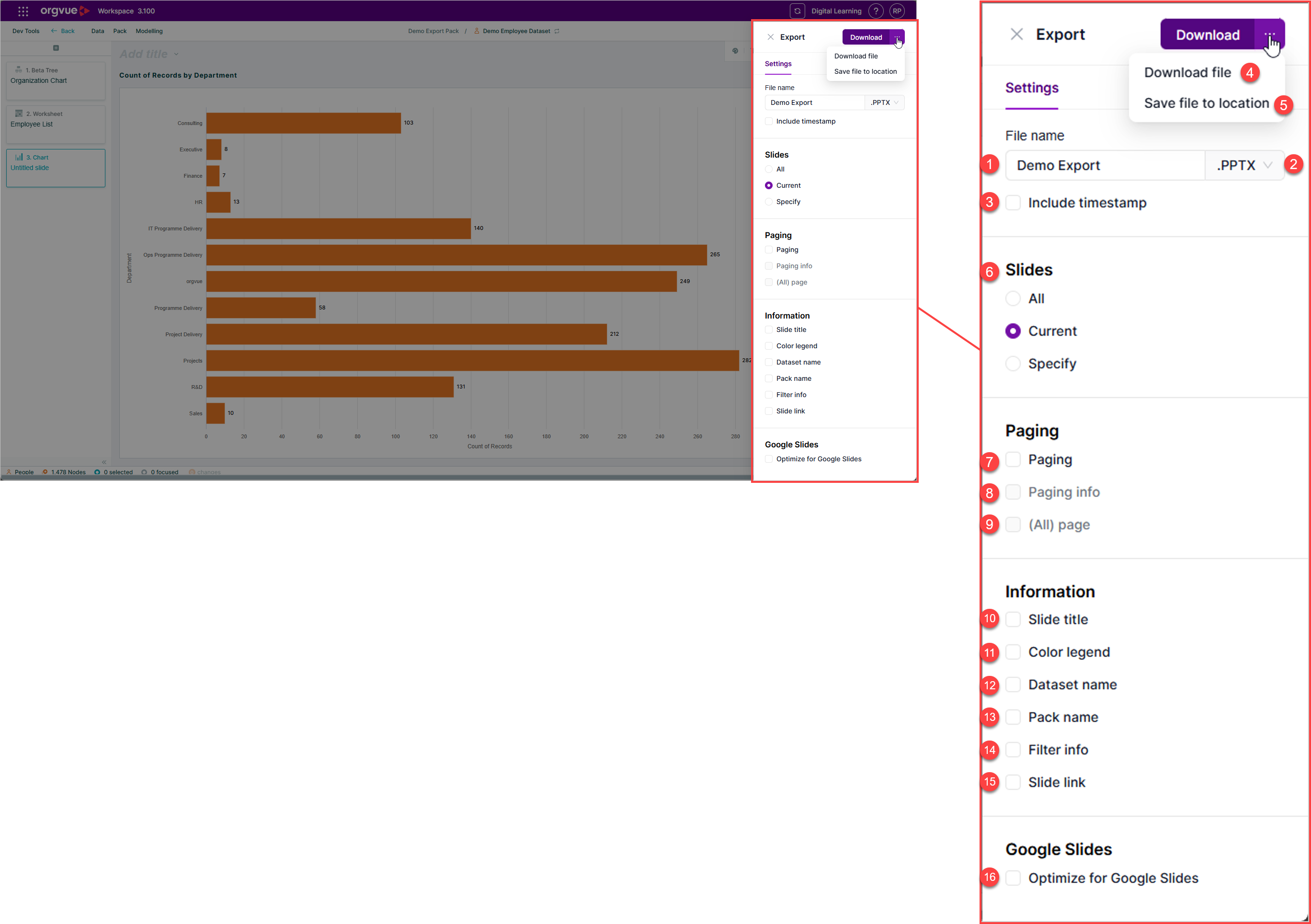Open the RP user avatar menu
1311x924 pixels.
point(897,11)
